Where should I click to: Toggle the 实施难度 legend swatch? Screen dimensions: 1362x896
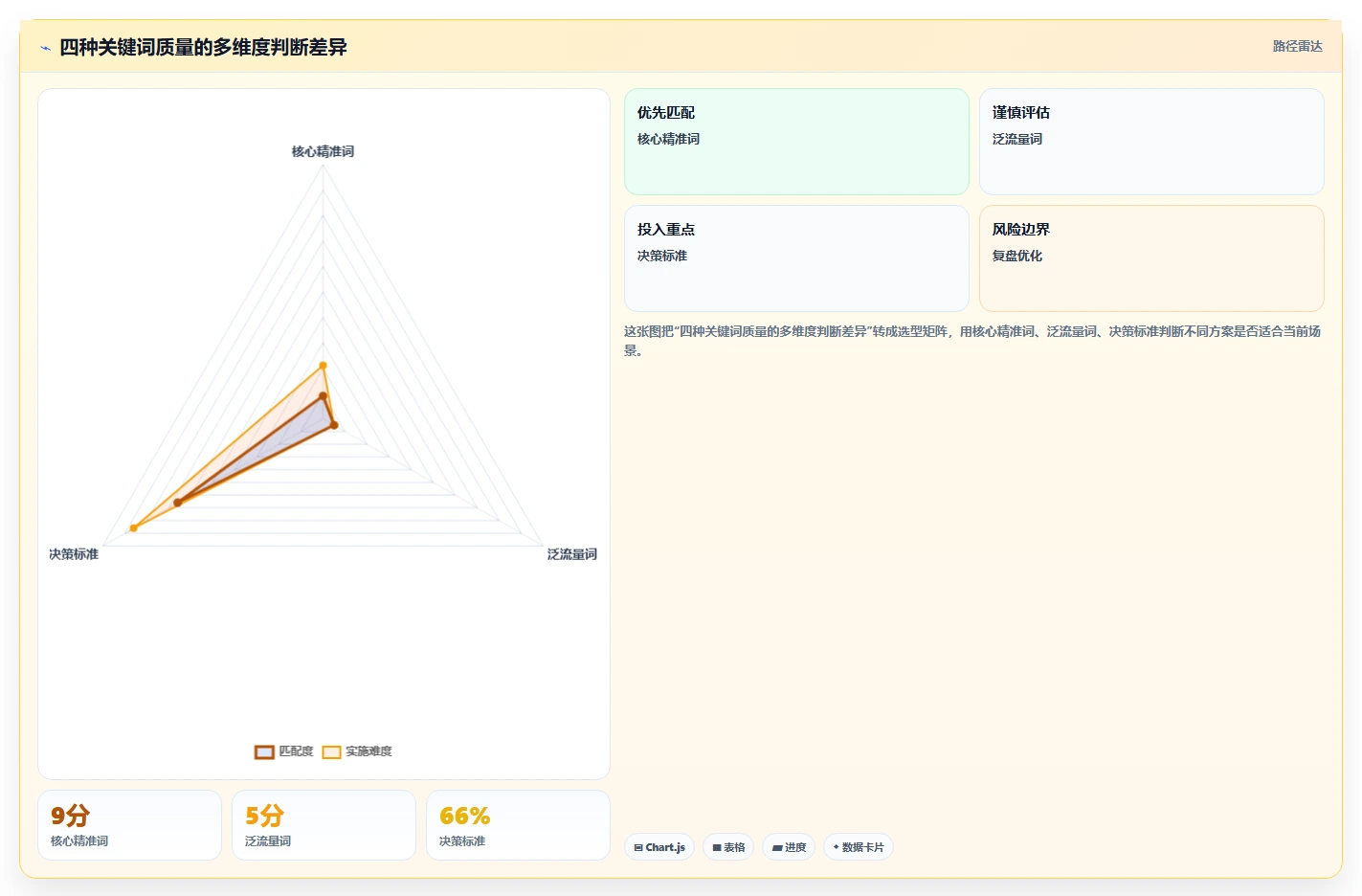(x=331, y=751)
